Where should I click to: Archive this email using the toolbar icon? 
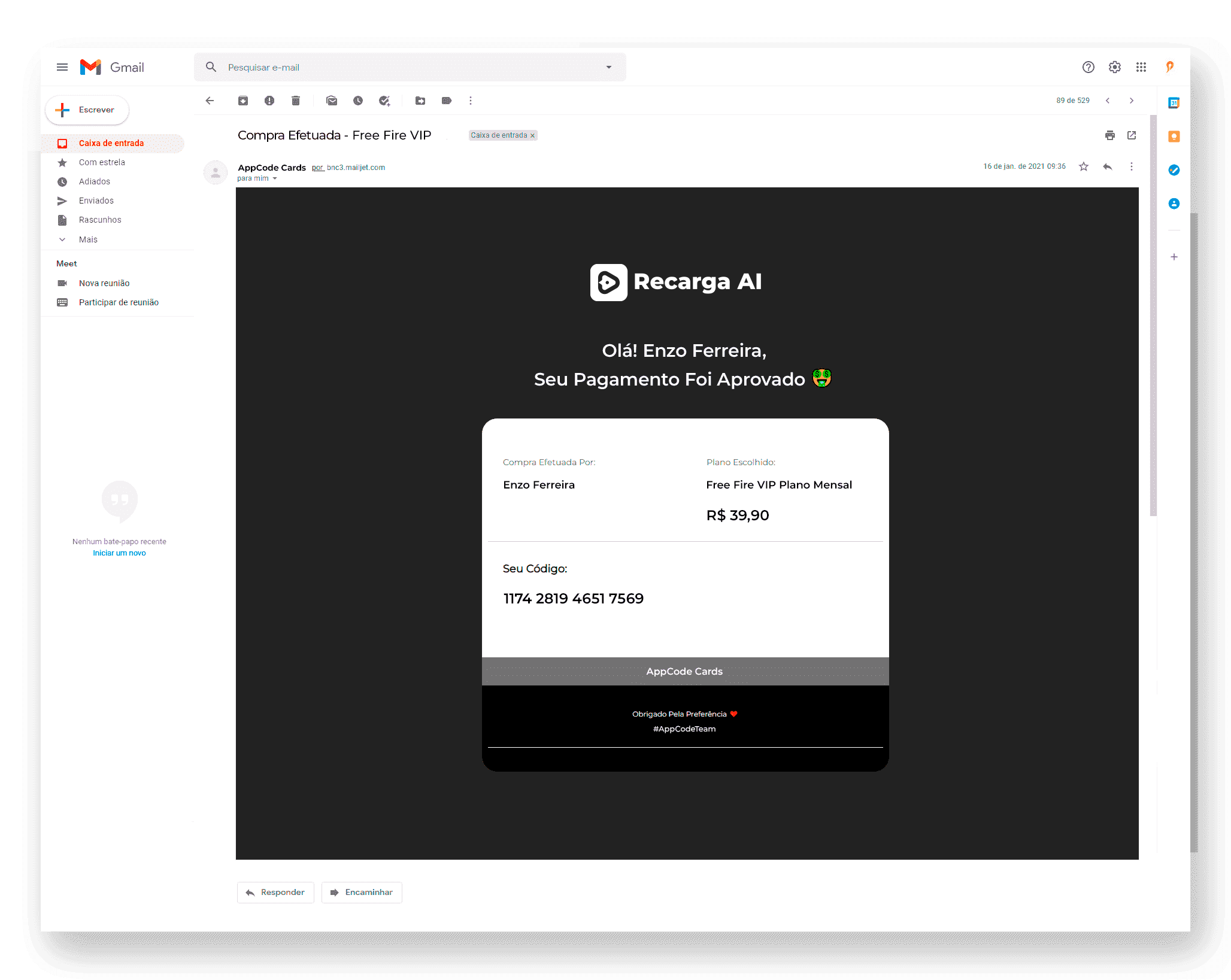click(x=243, y=101)
